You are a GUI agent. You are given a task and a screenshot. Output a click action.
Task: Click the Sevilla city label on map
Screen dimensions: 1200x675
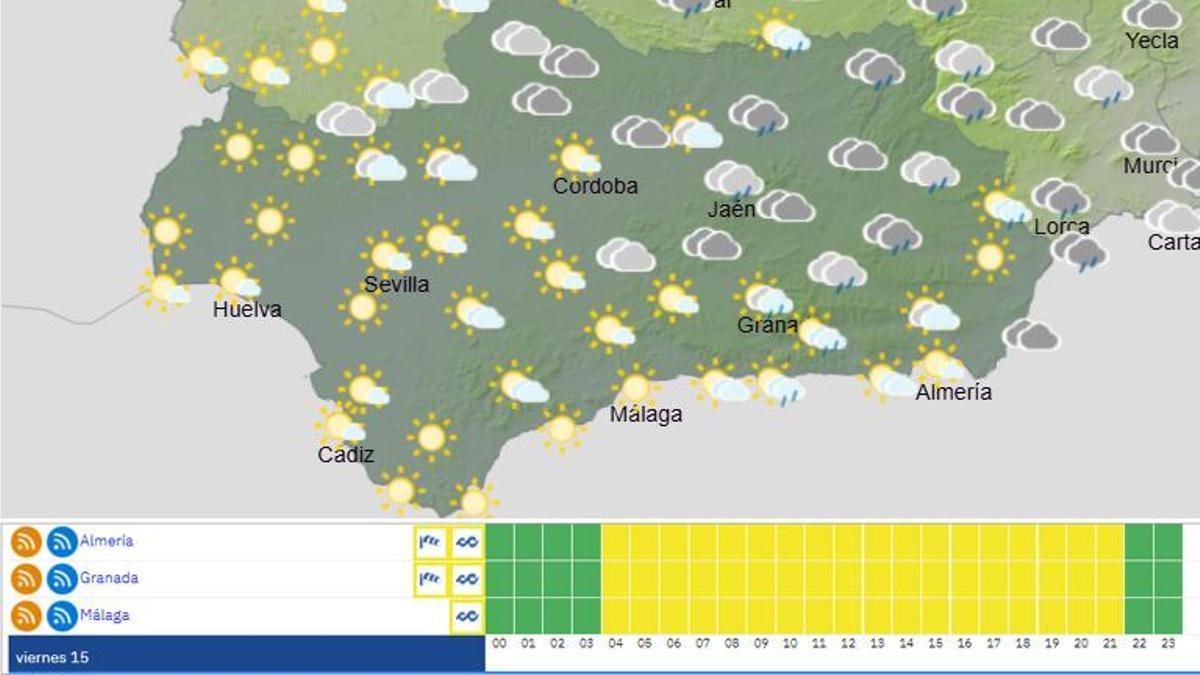(x=396, y=284)
